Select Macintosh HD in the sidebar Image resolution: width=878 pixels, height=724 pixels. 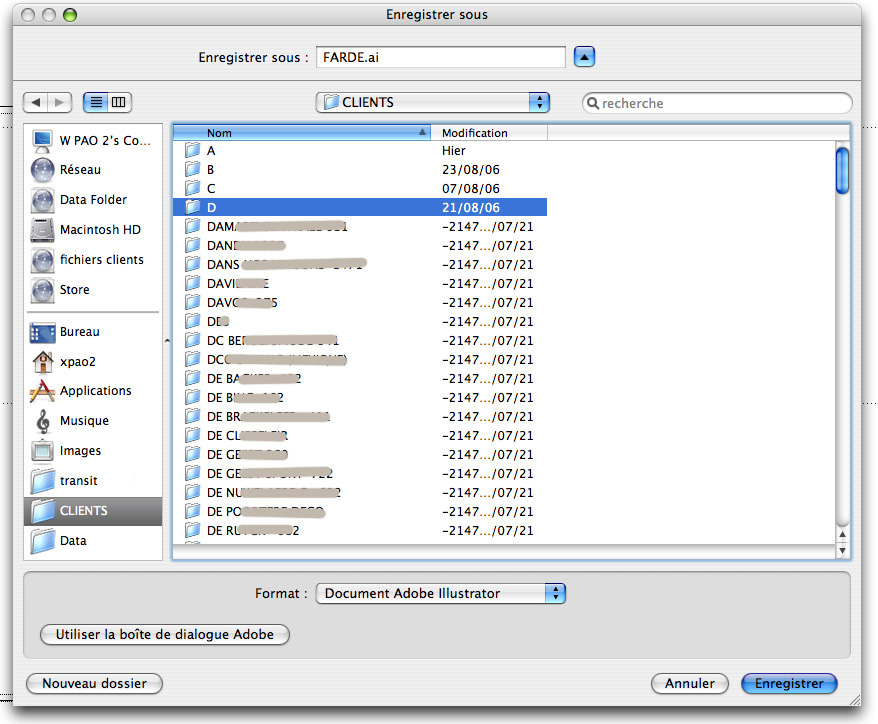point(93,230)
